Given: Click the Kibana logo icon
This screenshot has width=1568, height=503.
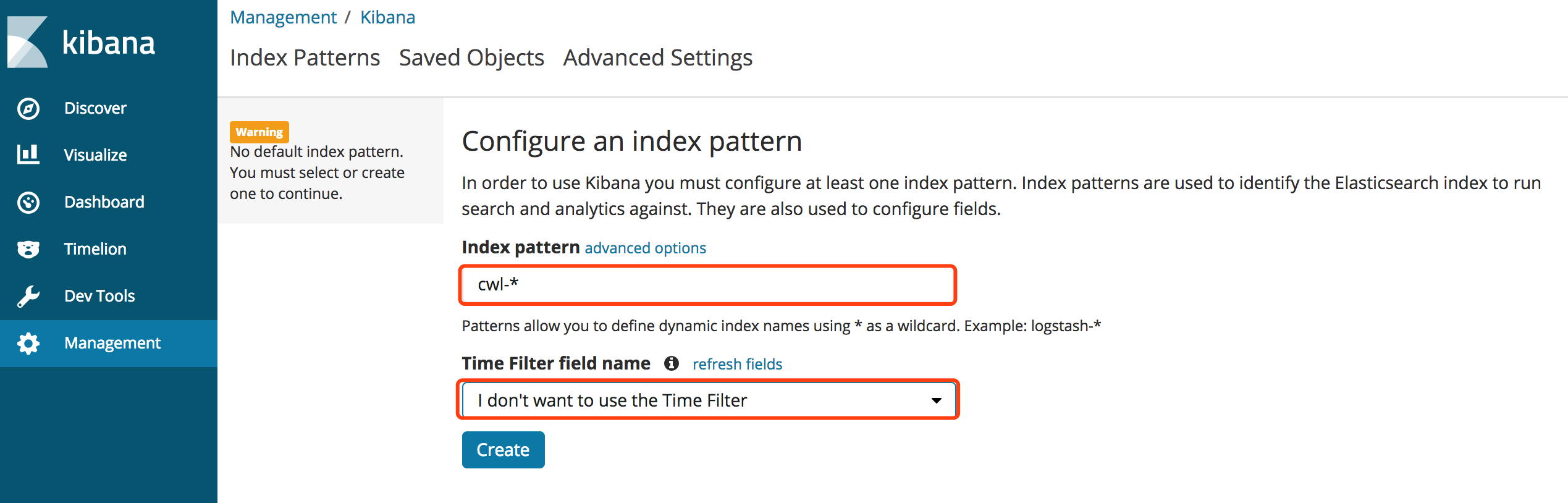Looking at the screenshot, I should (x=28, y=42).
